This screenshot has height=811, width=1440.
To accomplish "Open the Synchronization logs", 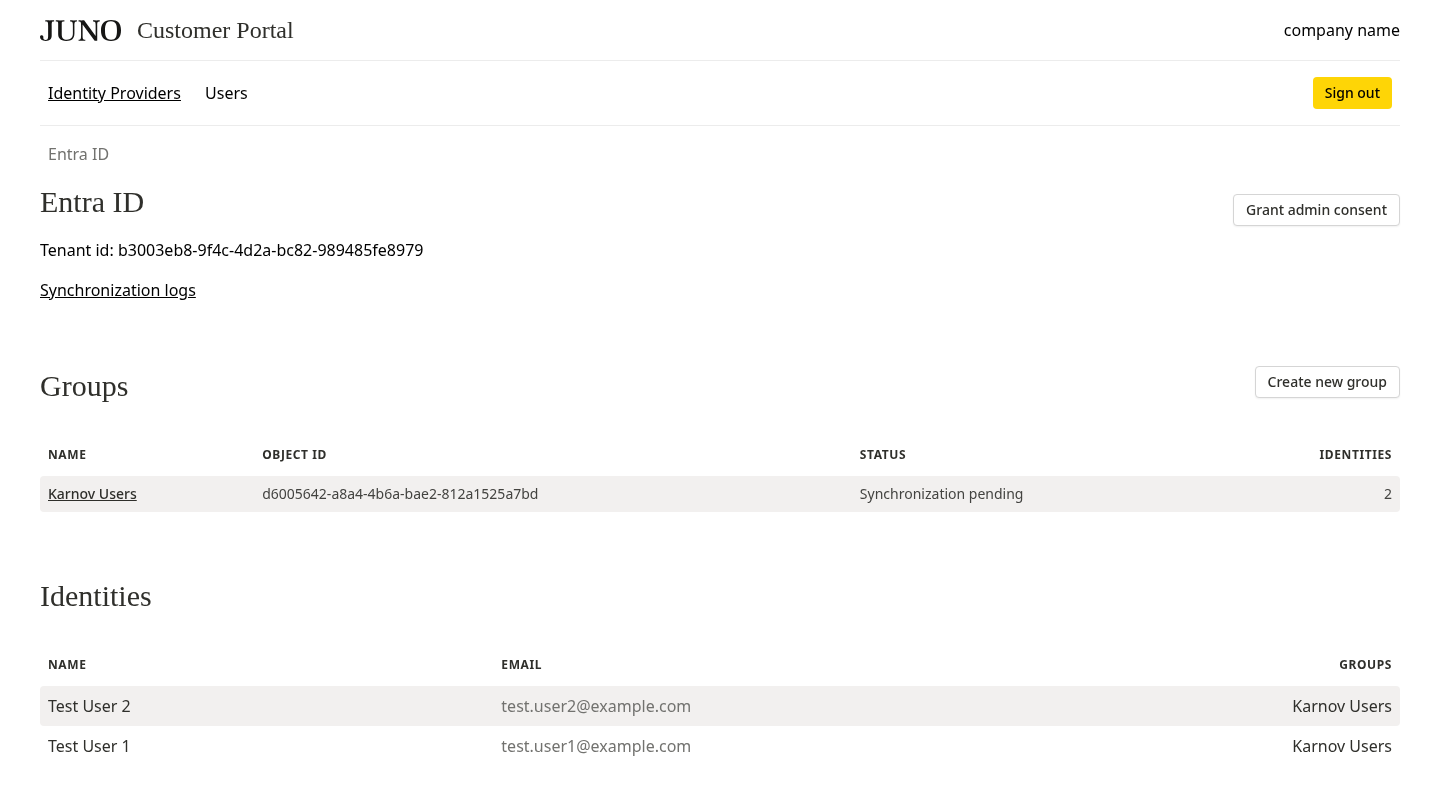I will pyautogui.click(x=117, y=290).
